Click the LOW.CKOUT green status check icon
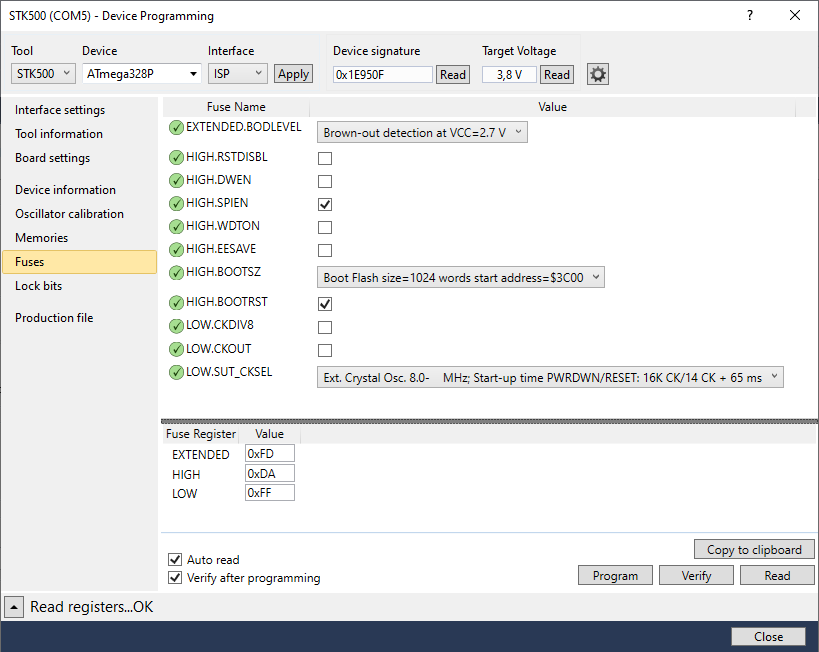 pos(177,349)
